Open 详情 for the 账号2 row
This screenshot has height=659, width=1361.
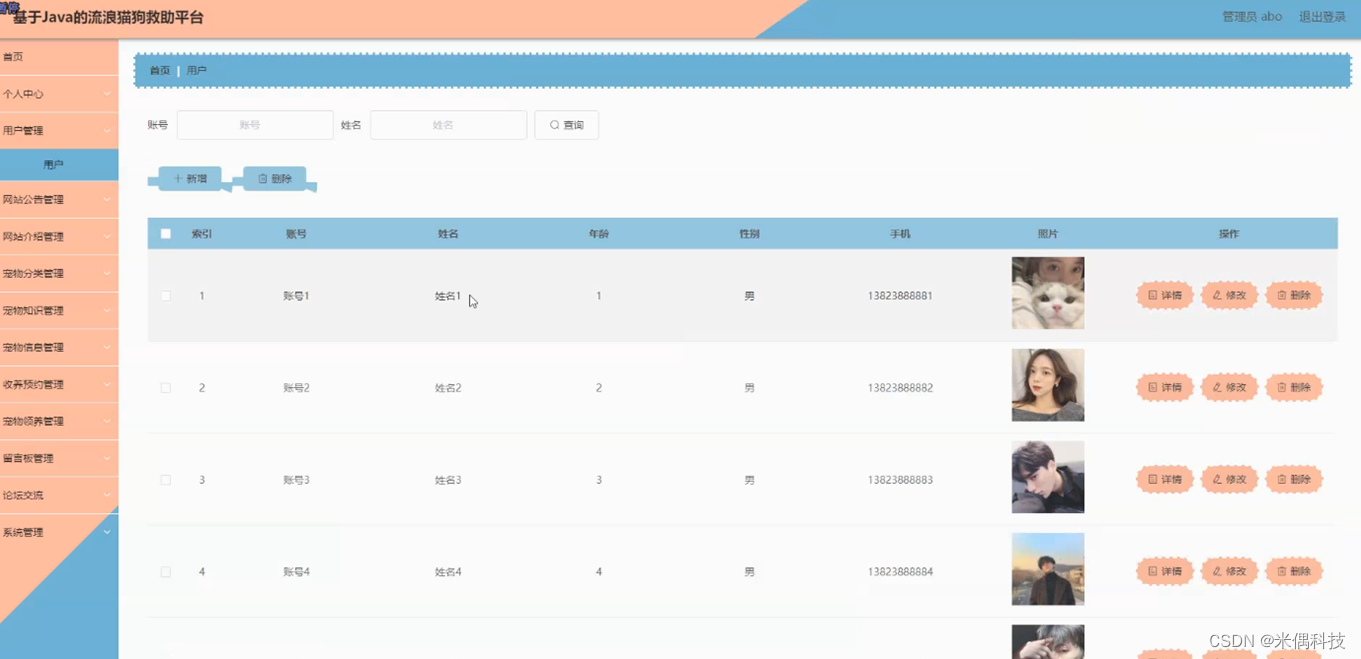pyautogui.click(x=1164, y=387)
